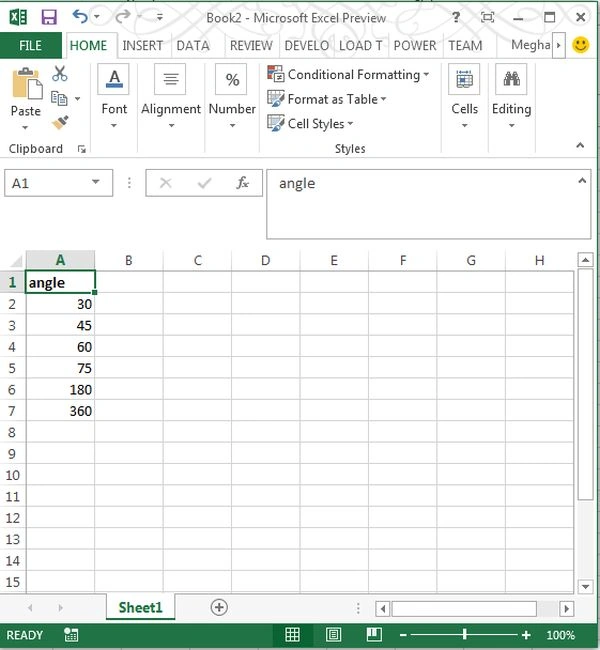Click the zoom slider handle

point(465,634)
